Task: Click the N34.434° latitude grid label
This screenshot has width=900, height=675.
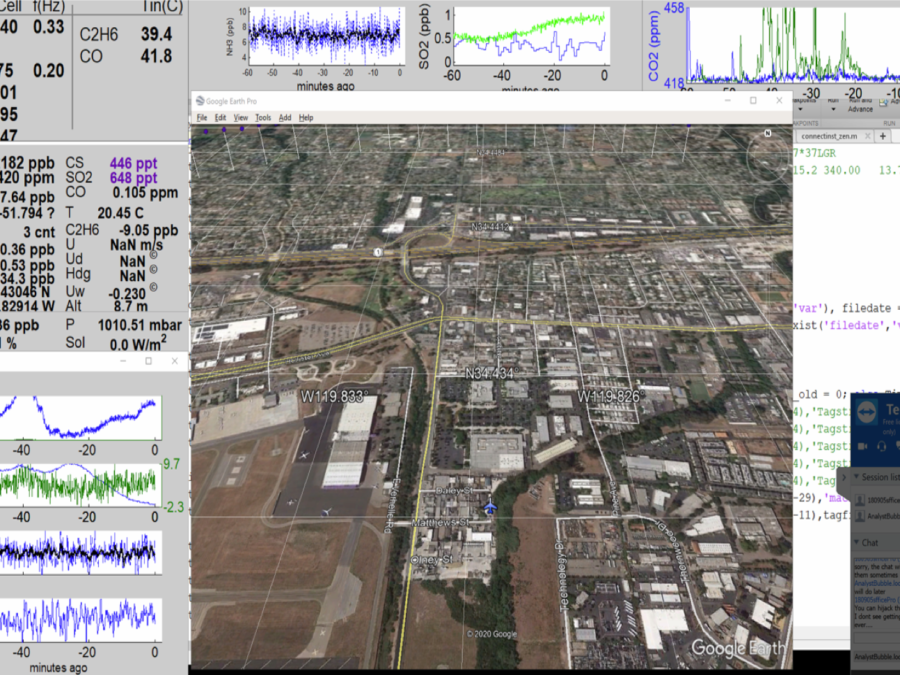Action: (491, 374)
